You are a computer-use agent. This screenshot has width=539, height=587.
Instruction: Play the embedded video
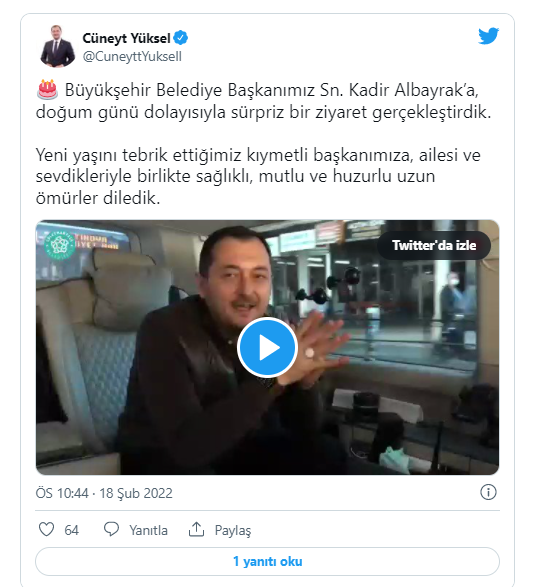point(267,347)
